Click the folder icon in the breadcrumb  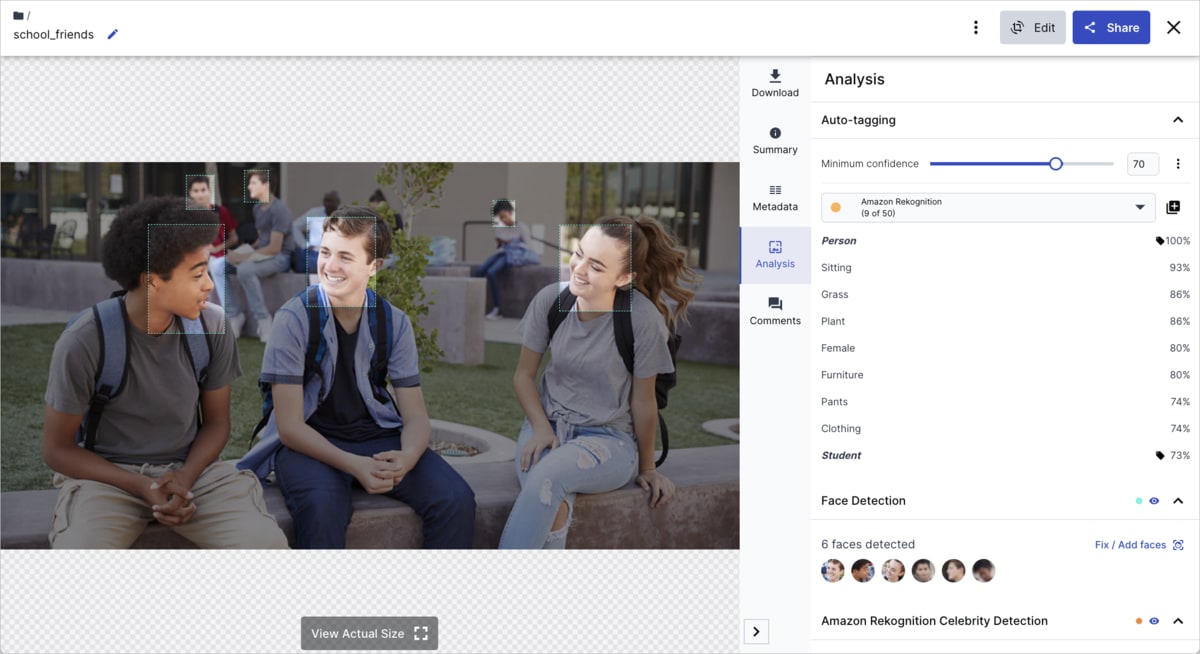click(x=18, y=16)
